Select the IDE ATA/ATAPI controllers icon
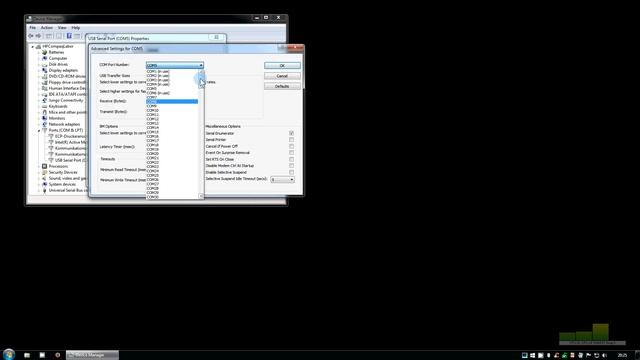This screenshot has height=360, width=640. tap(44, 94)
